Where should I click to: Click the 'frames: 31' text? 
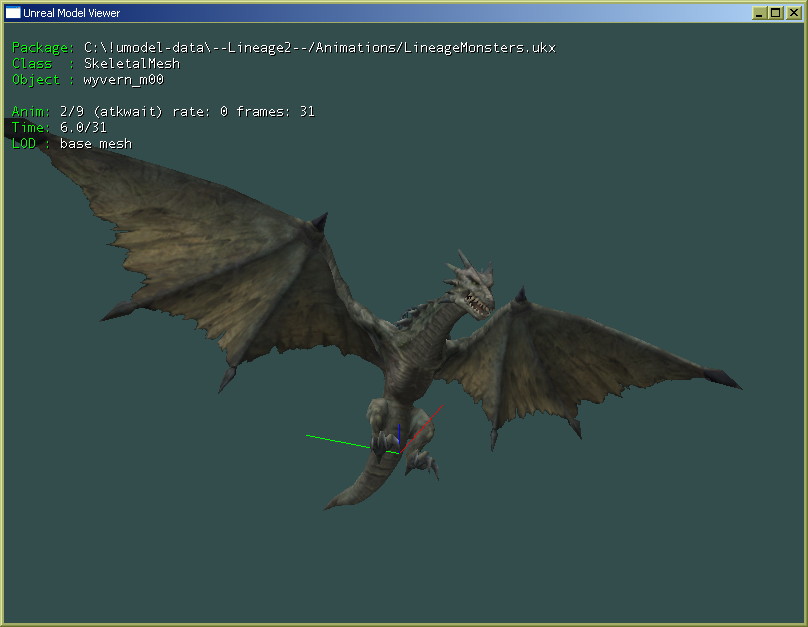[x=275, y=111]
